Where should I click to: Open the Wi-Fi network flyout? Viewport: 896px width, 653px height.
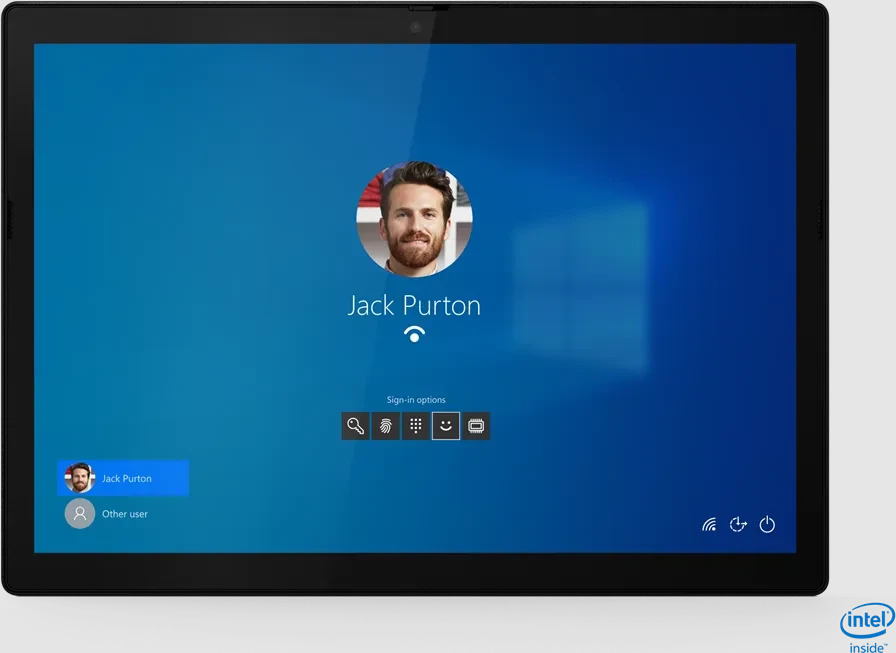pos(709,525)
